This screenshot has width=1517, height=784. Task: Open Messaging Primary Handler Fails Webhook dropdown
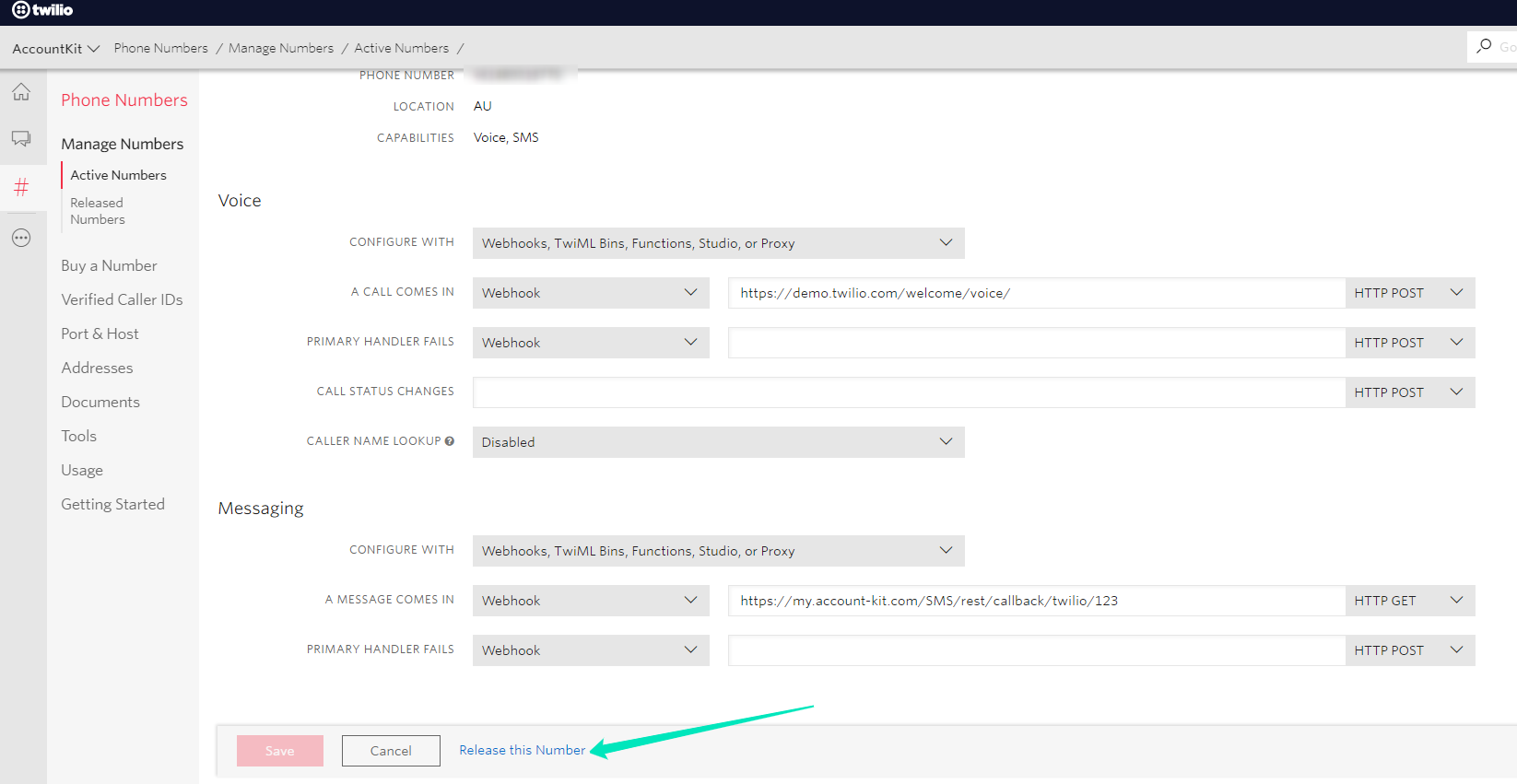pos(591,650)
